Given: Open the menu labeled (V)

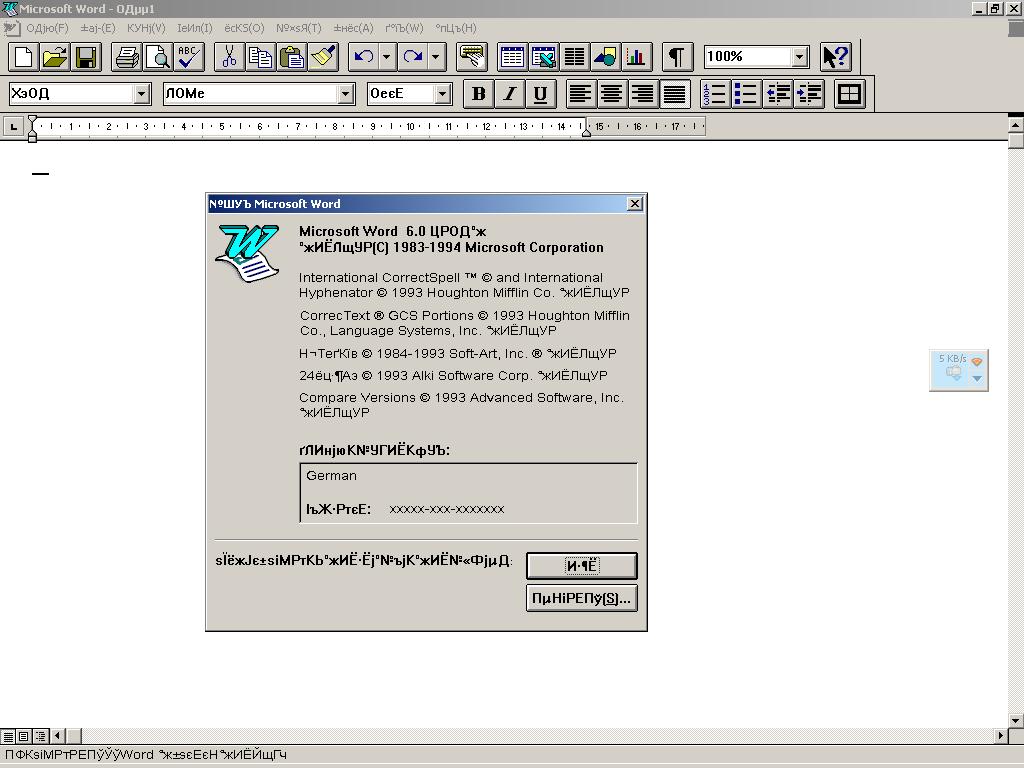Looking at the screenshot, I should (x=146, y=28).
